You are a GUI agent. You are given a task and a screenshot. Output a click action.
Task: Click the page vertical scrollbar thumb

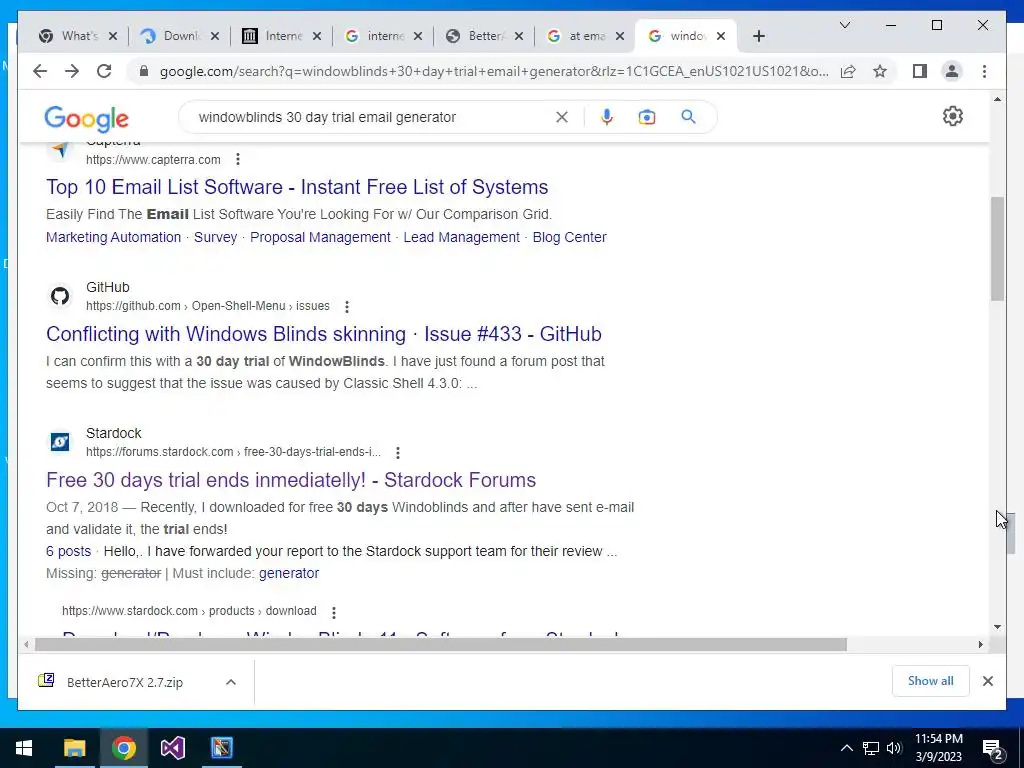997,248
